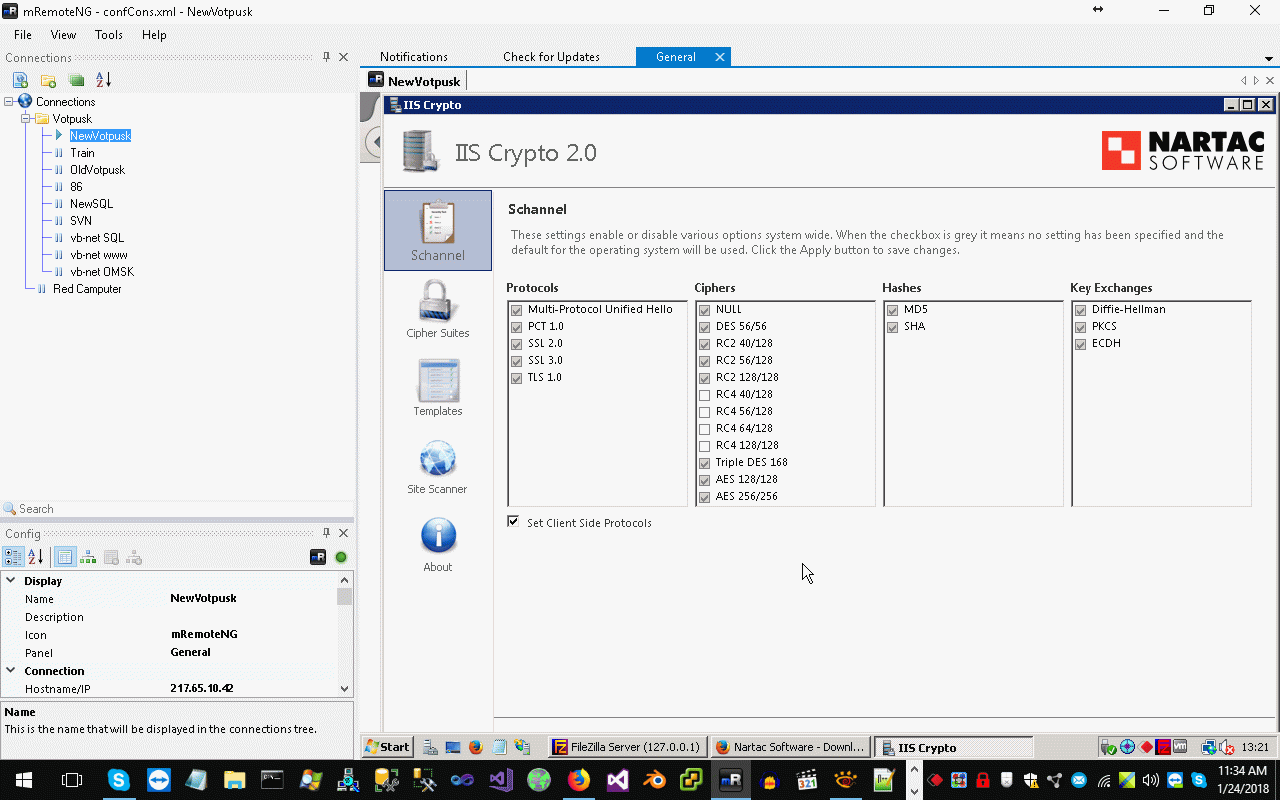Open TeamViewer from the Windows taskbar
This screenshot has height=800, width=1280.
coord(158,780)
